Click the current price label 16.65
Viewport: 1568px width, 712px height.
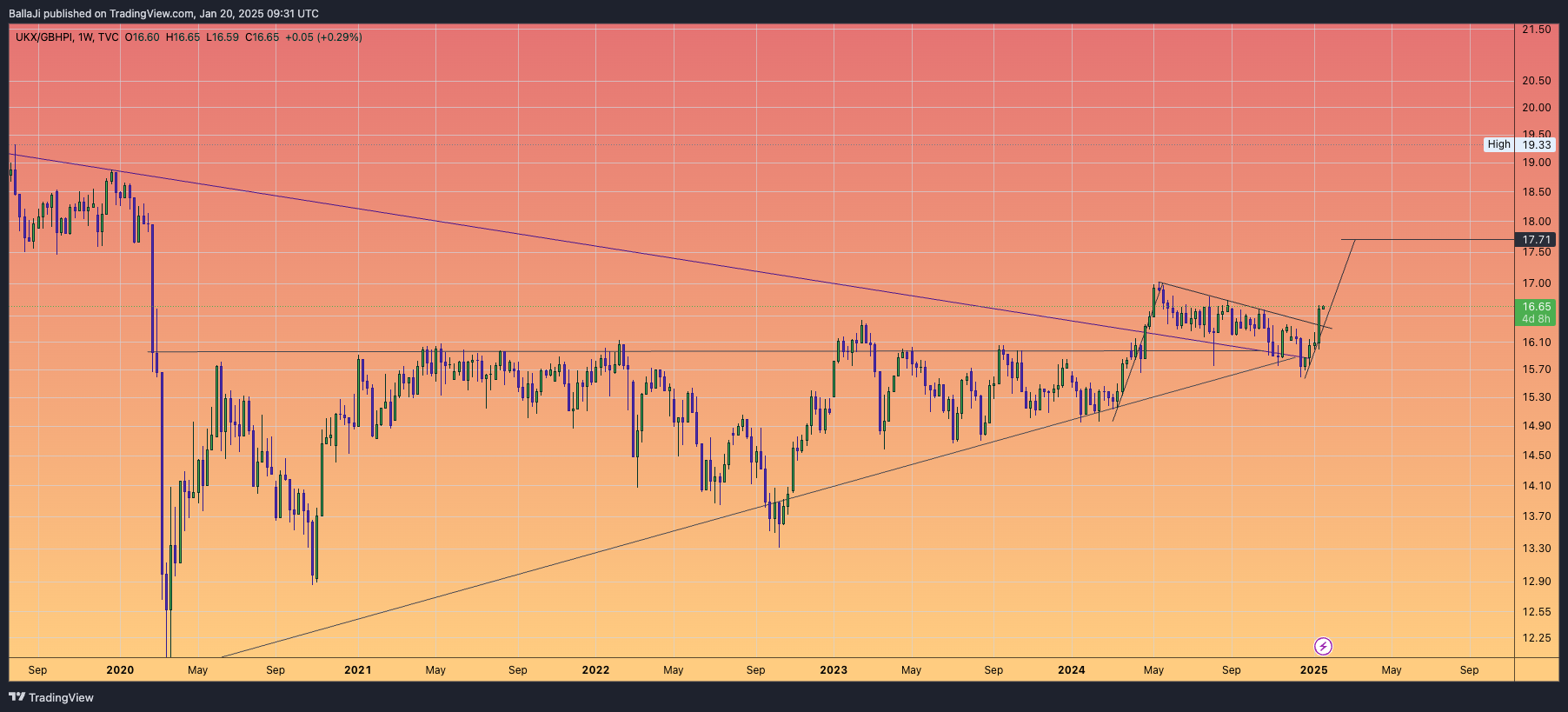(1537, 307)
